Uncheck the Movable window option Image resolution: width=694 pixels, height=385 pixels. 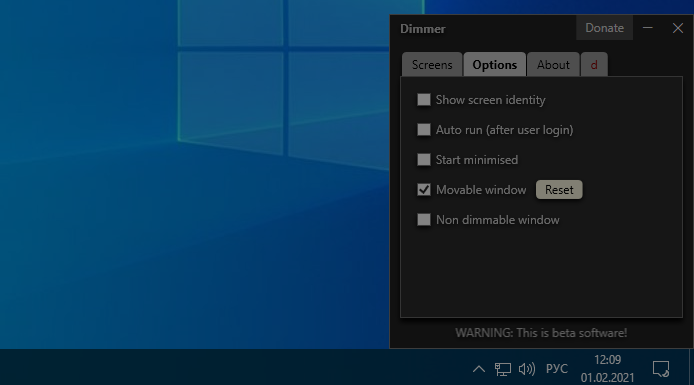click(424, 190)
